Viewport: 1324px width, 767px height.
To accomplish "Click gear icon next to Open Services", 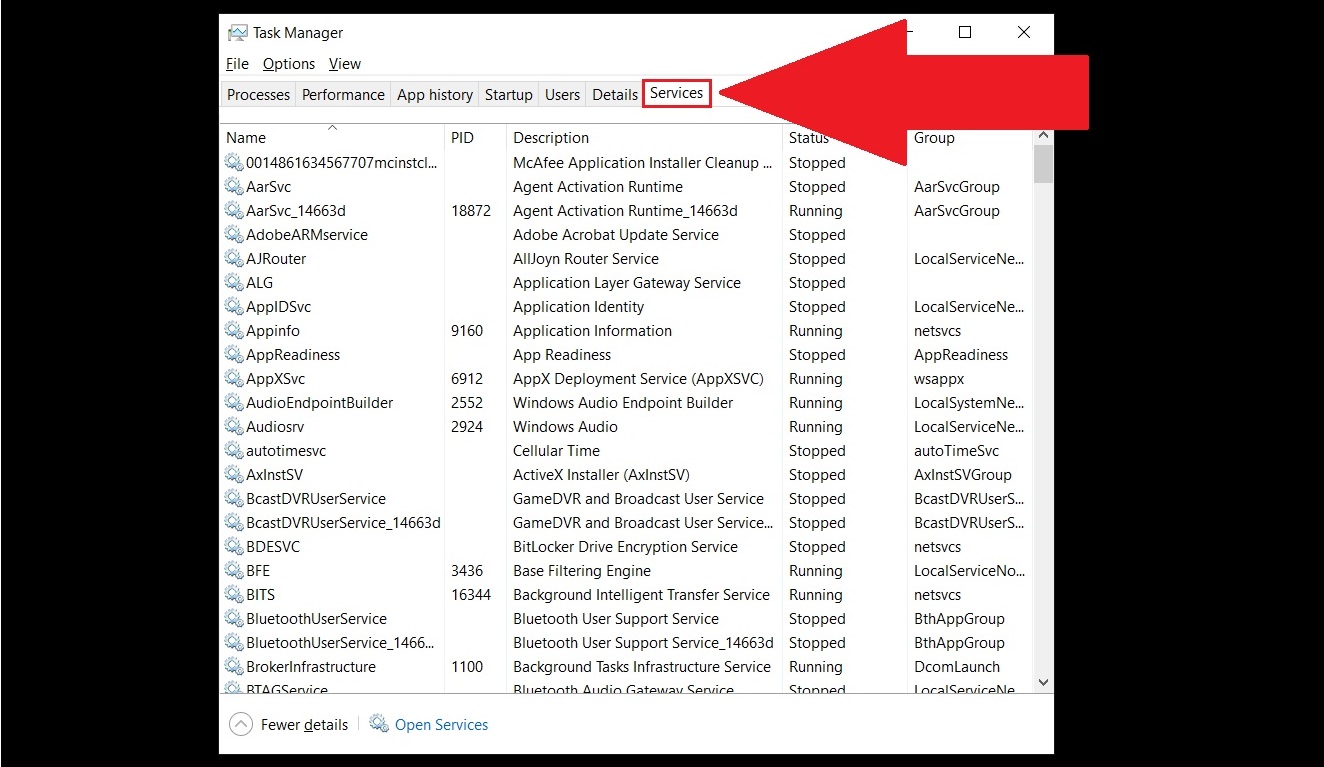I will coord(379,723).
